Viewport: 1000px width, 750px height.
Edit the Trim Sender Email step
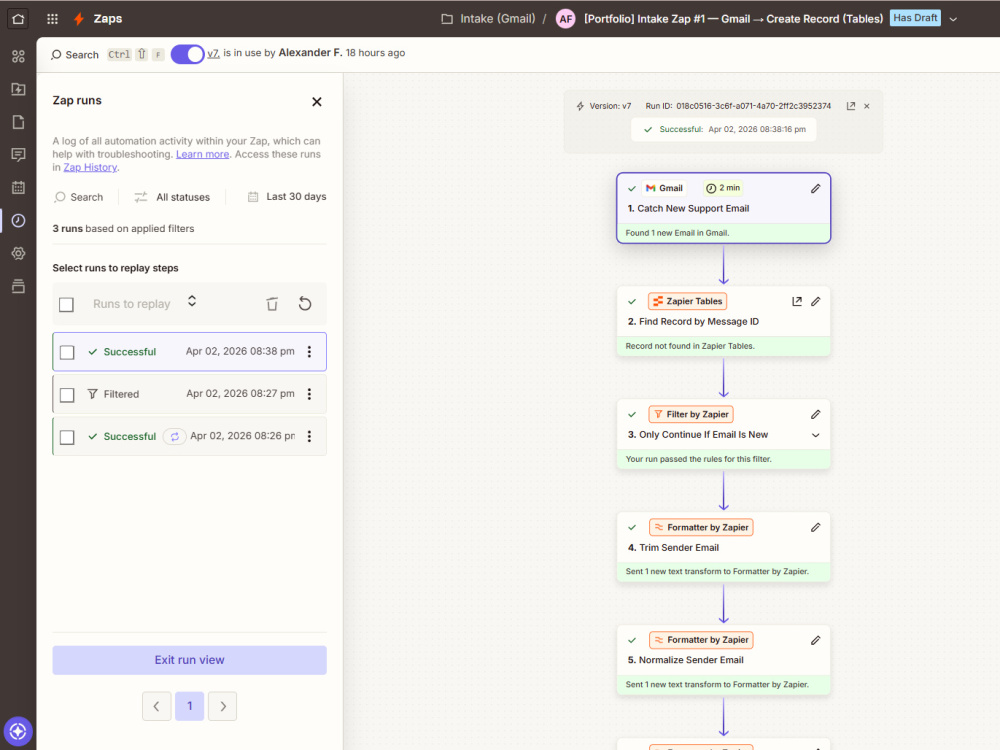click(815, 527)
